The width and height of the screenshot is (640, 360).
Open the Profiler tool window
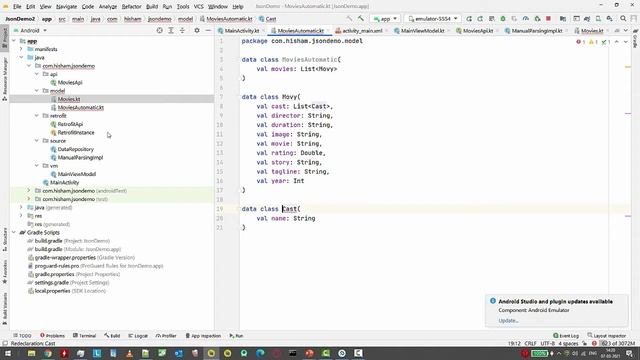166,336
